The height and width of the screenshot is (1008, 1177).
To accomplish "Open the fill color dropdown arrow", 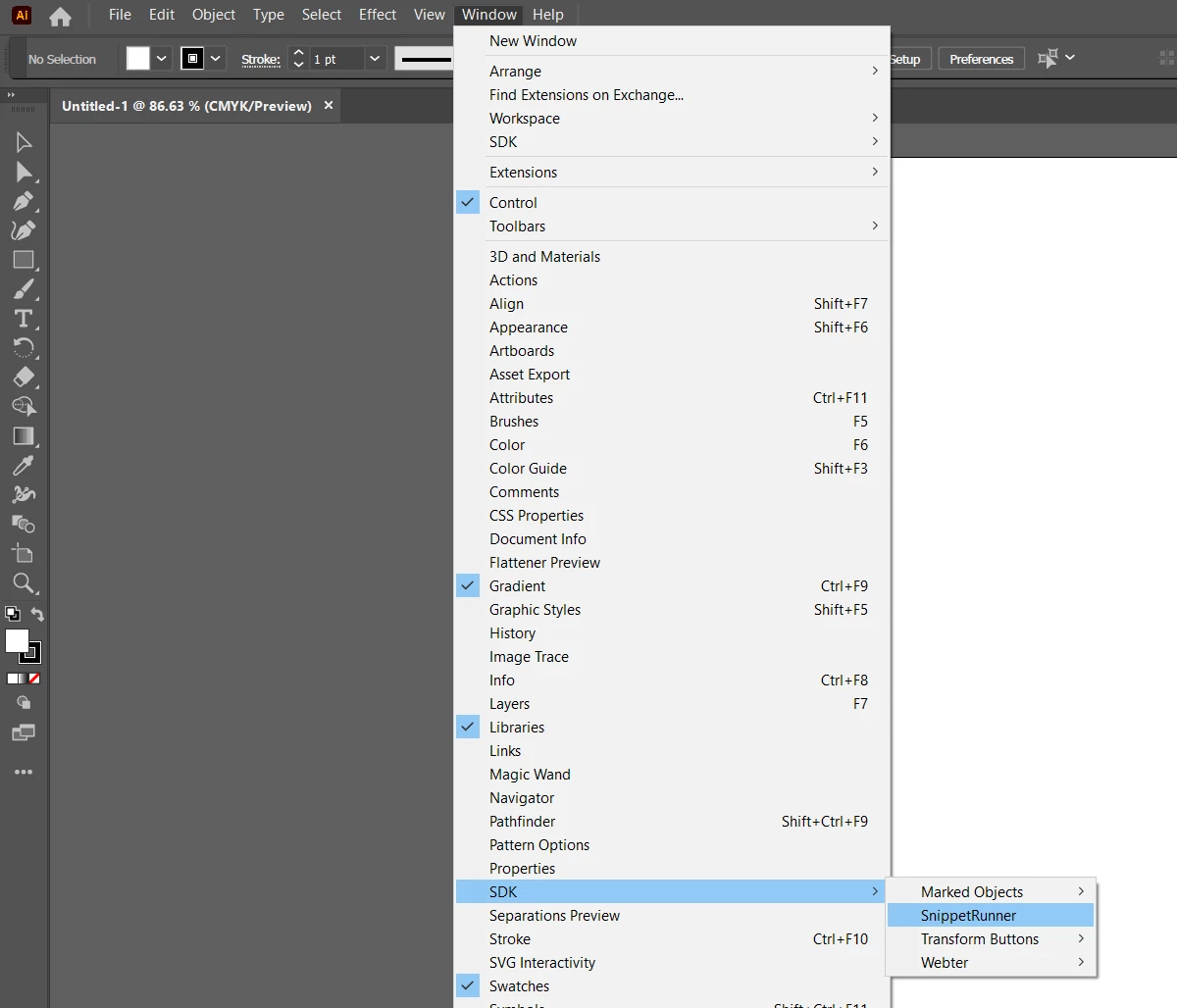I will (x=162, y=59).
